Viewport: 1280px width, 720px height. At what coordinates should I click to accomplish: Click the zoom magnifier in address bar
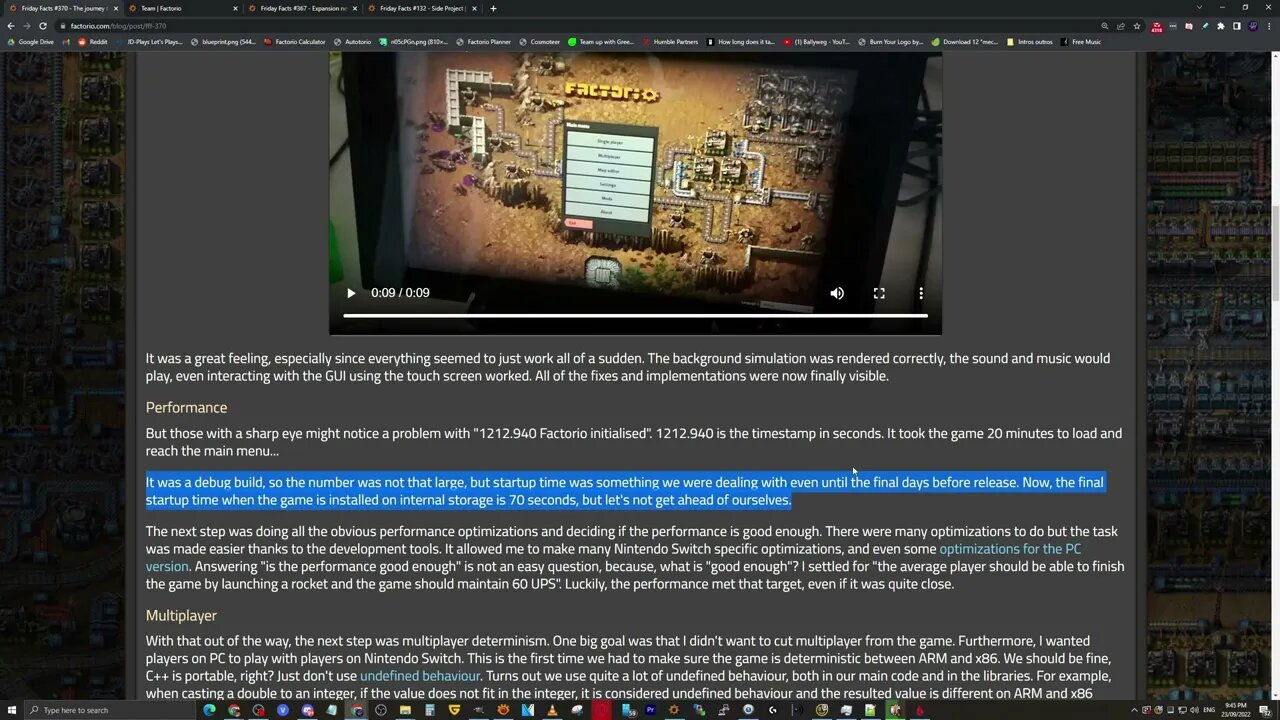point(1105,25)
